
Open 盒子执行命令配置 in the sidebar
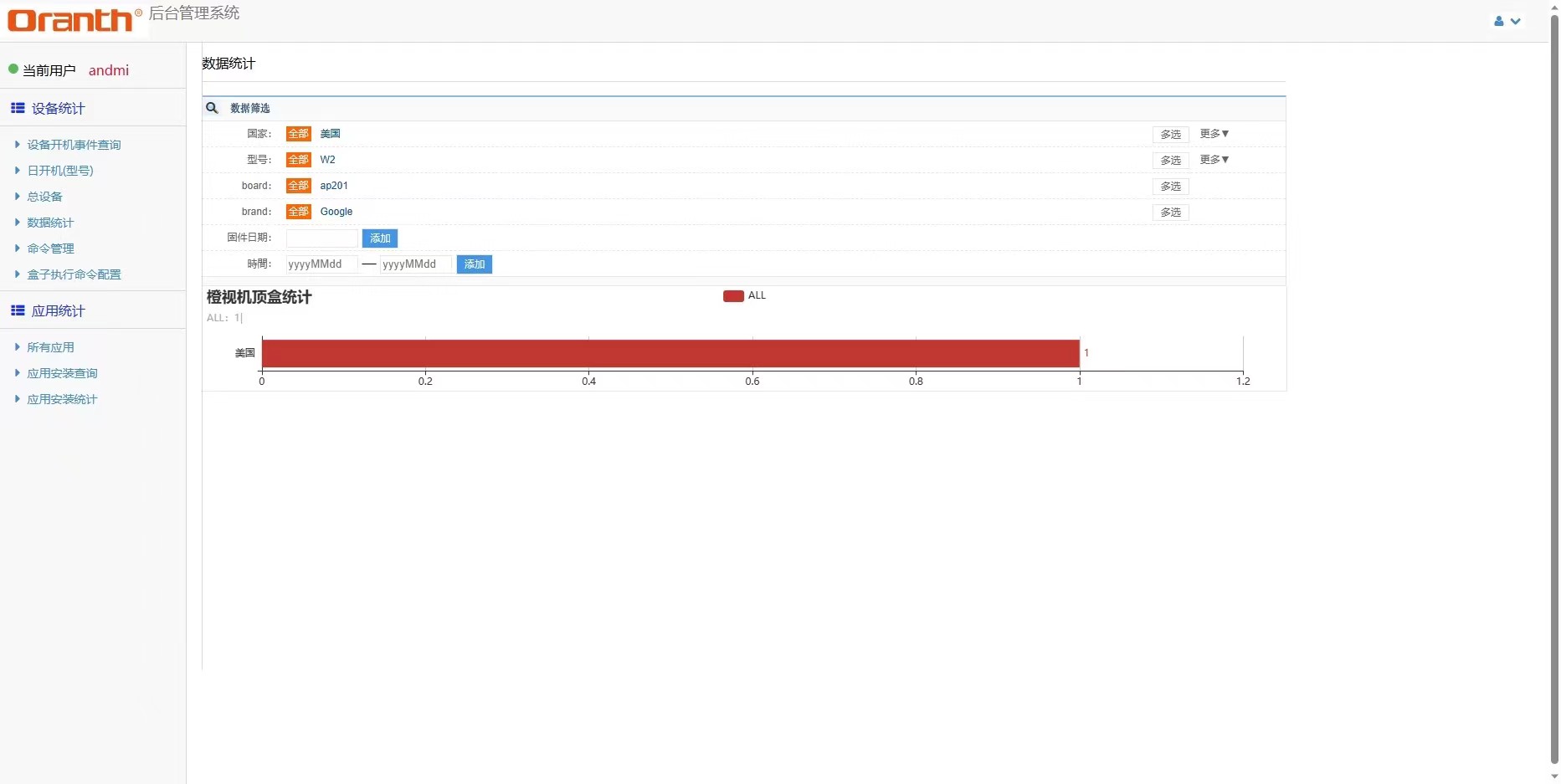click(x=74, y=274)
